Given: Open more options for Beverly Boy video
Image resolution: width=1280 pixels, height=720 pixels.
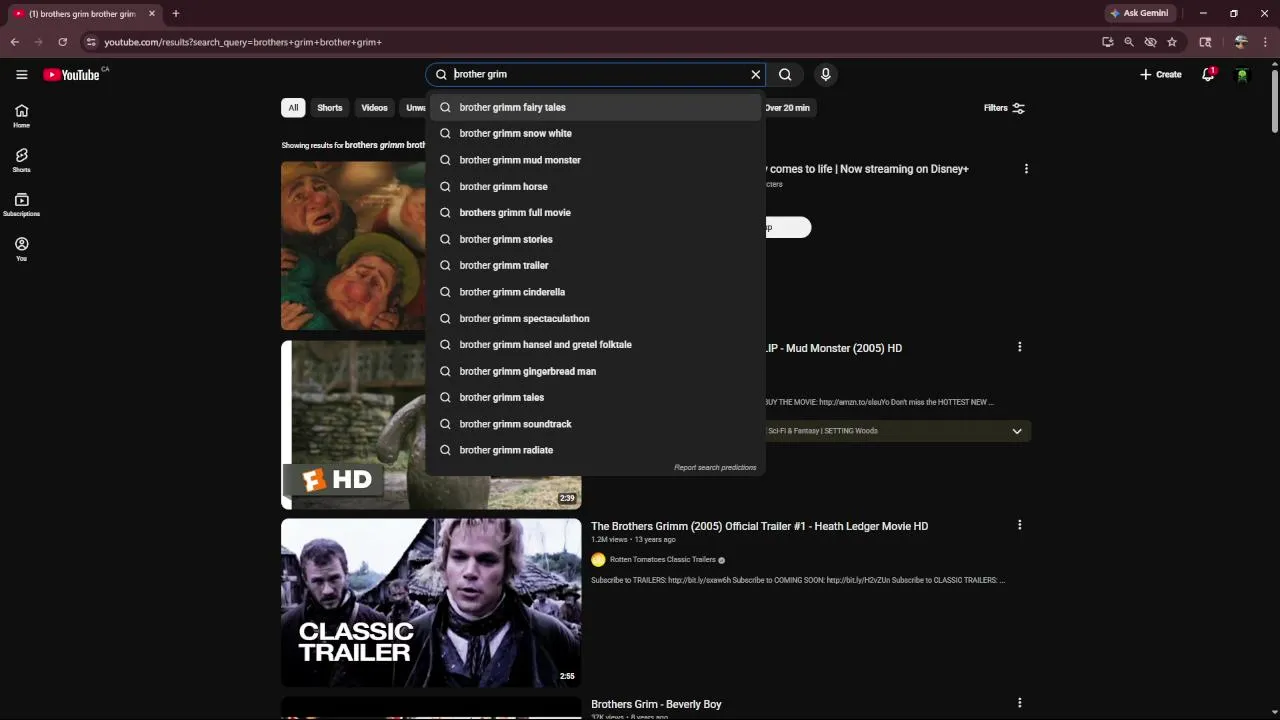Looking at the screenshot, I should tap(1019, 703).
